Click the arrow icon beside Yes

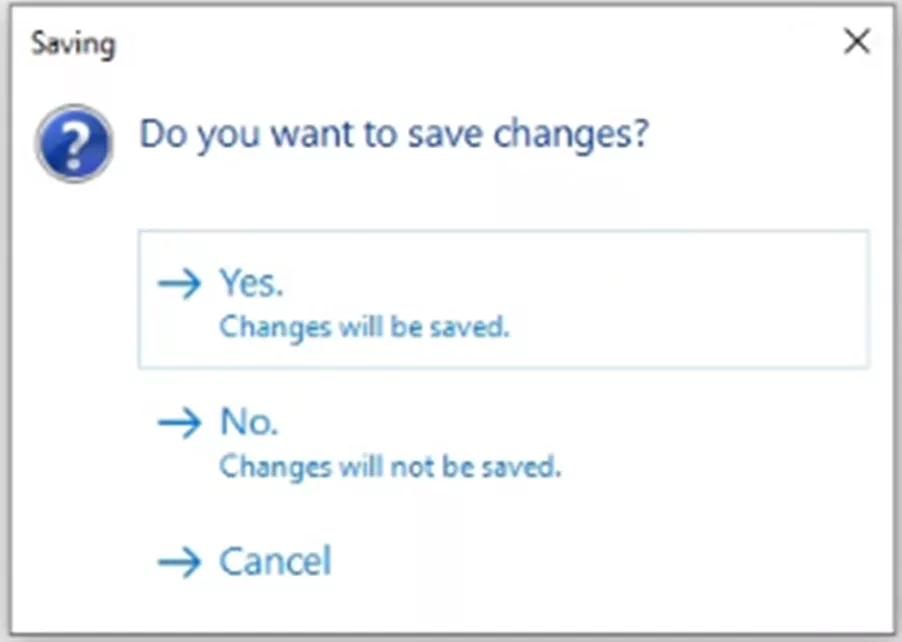[180, 284]
